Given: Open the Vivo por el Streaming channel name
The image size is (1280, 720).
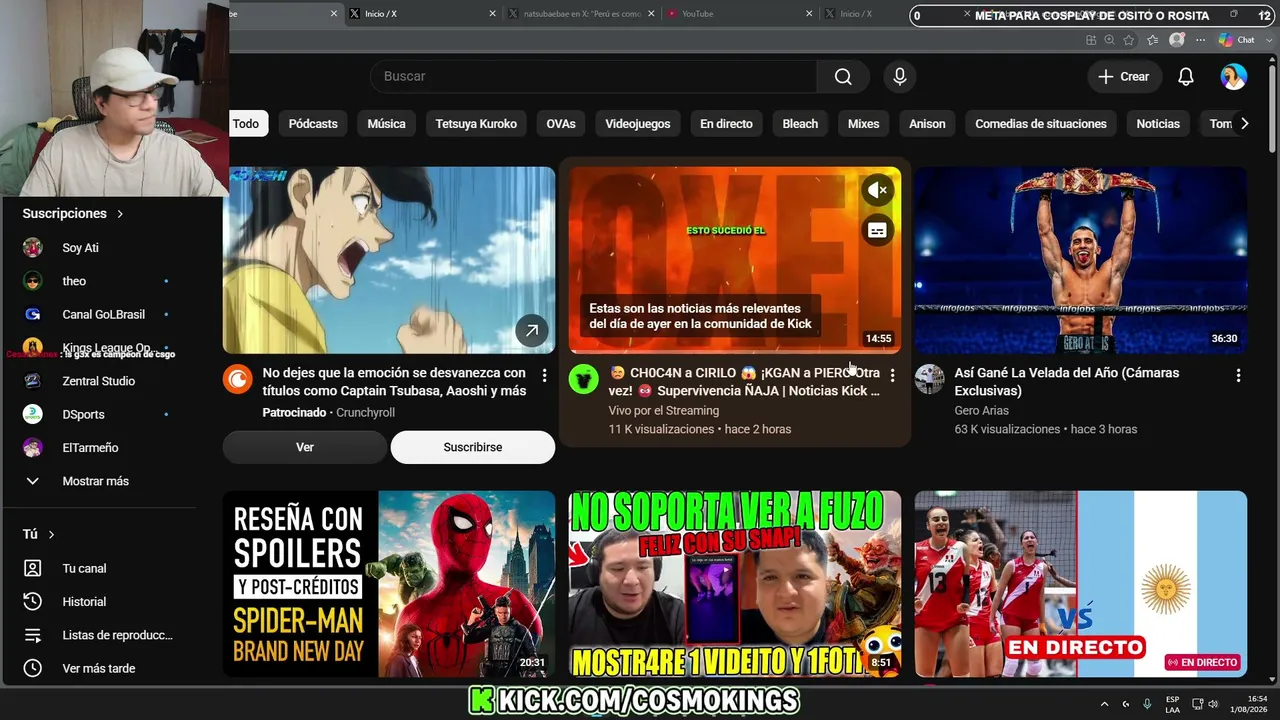Looking at the screenshot, I should point(664,411).
